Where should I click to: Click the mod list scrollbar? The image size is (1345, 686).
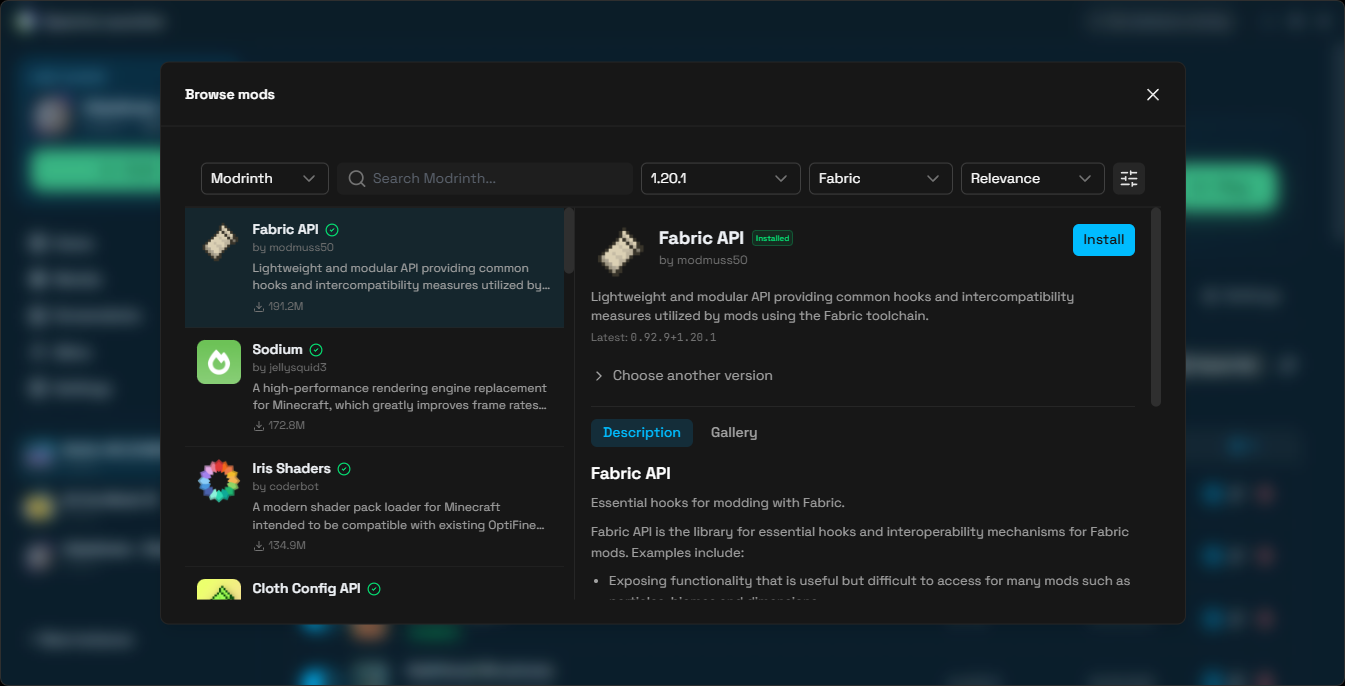click(x=569, y=240)
